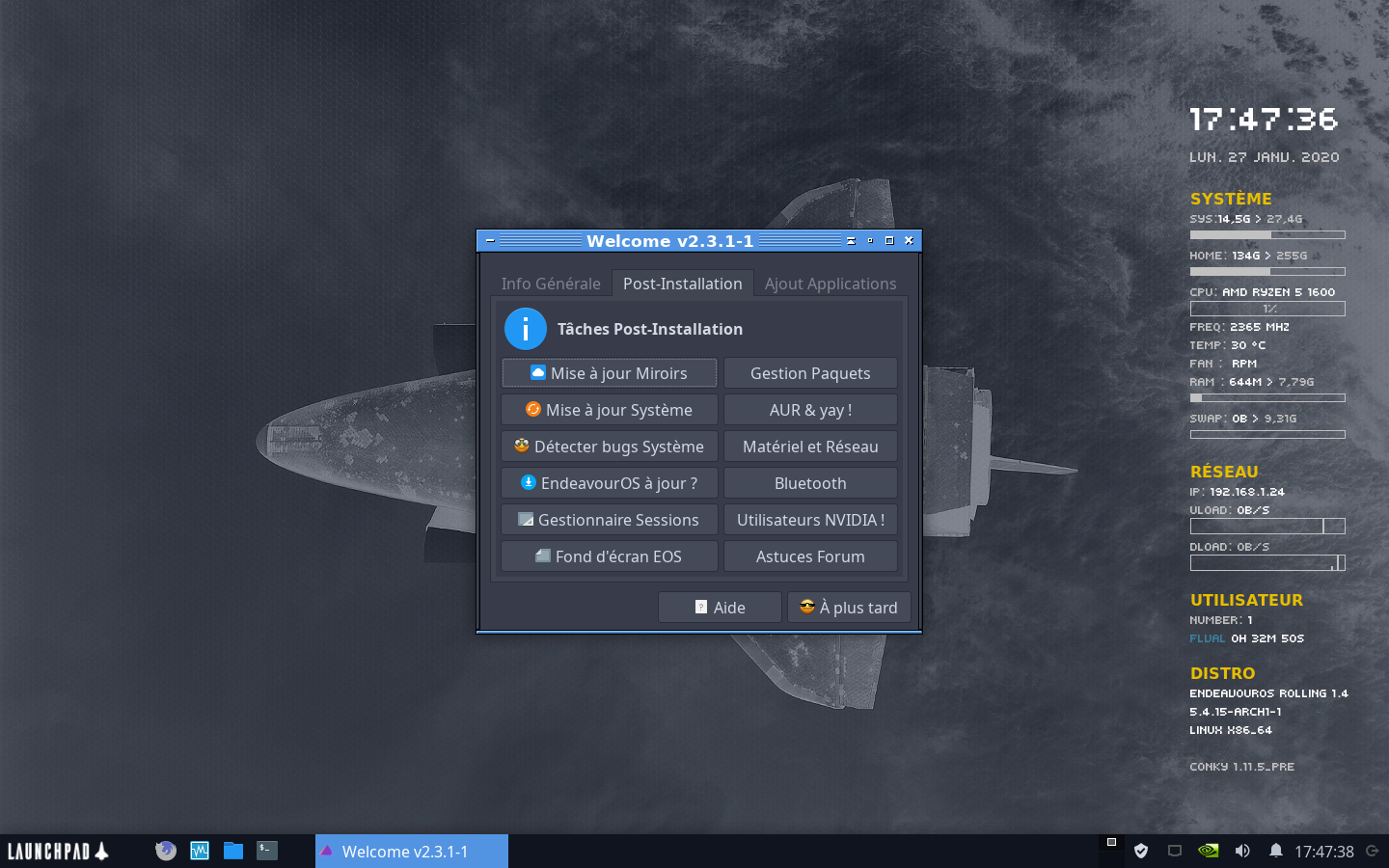This screenshot has height=868, width=1389.
Task: Click the Conky SYS disk usage bar
Action: coord(1267,234)
